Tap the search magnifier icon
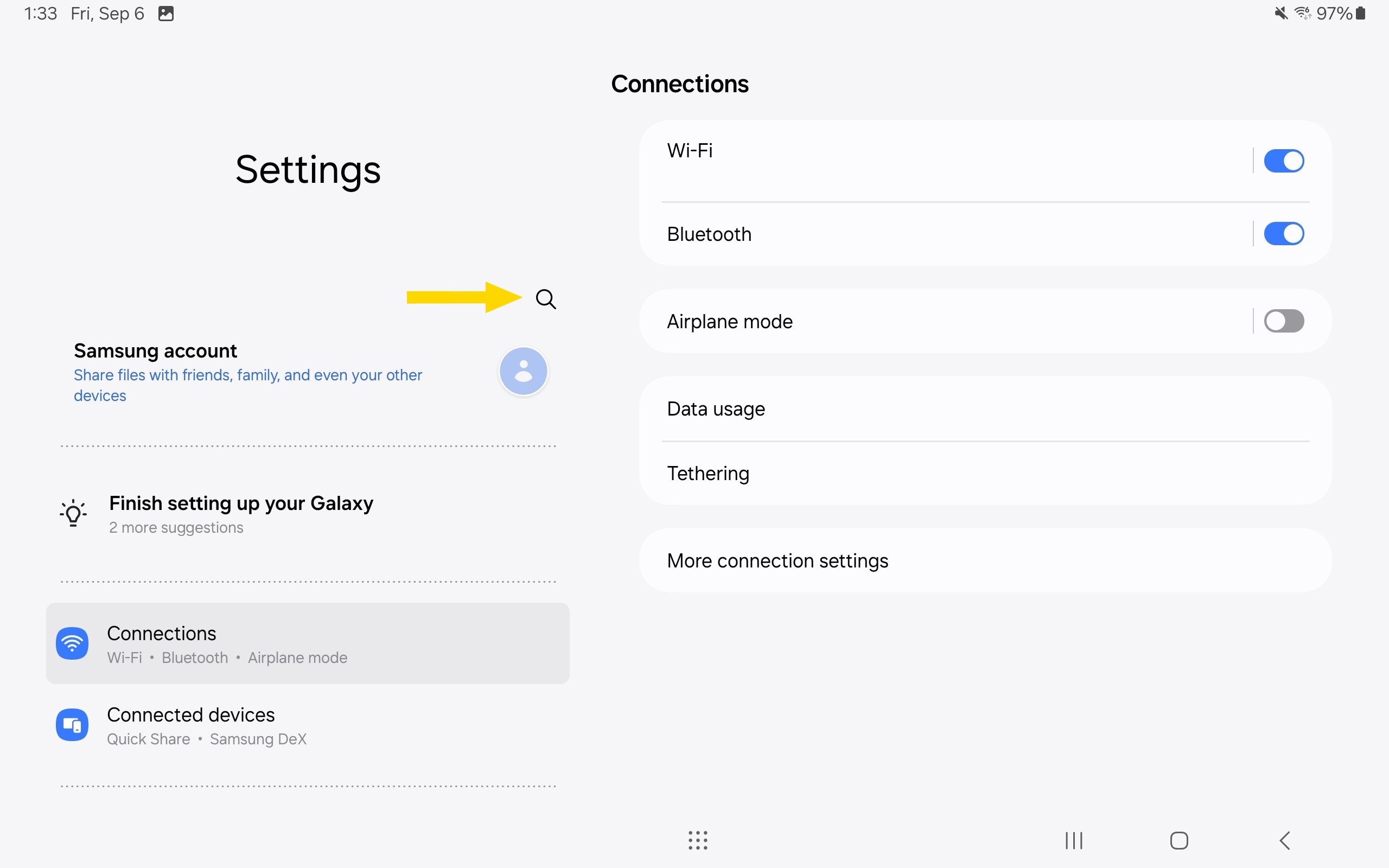The height and width of the screenshot is (868, 1389). (x=545, y=298)
